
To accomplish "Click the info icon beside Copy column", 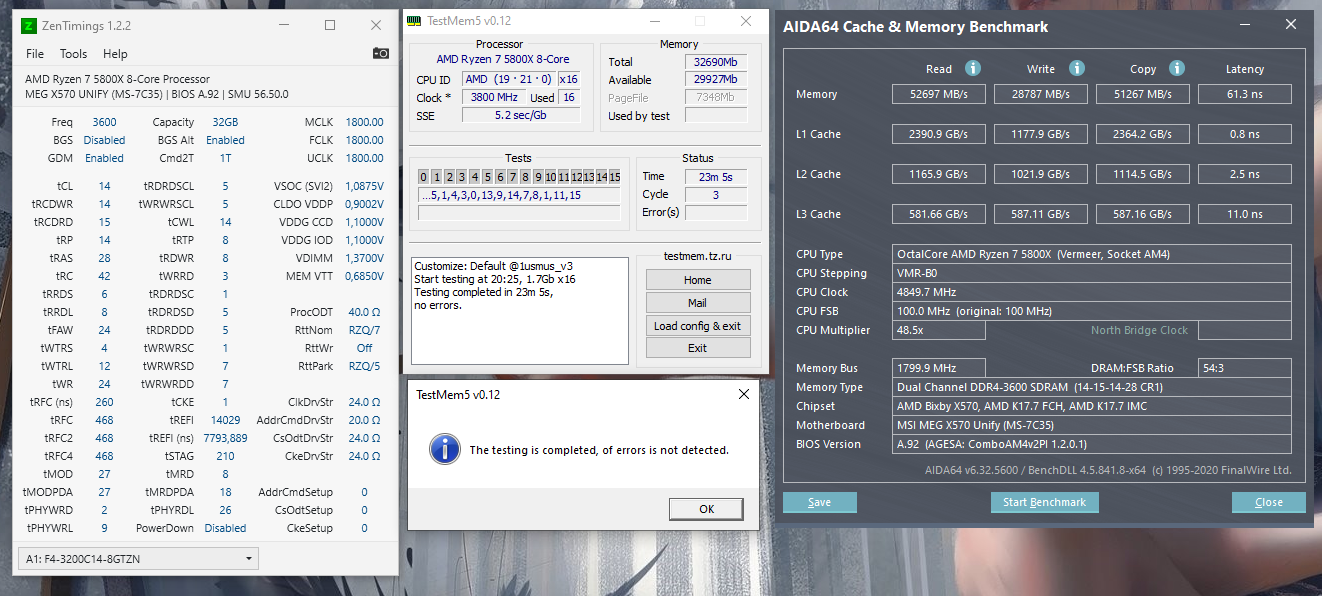I will click(x=1177, y=68).
